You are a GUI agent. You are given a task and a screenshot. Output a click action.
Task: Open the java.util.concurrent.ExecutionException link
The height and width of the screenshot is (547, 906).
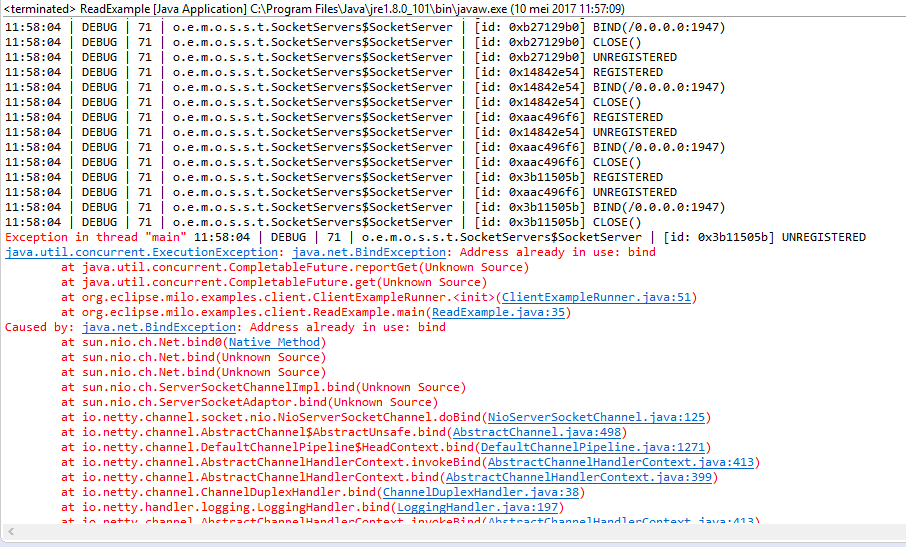click(x=142, y=252)
